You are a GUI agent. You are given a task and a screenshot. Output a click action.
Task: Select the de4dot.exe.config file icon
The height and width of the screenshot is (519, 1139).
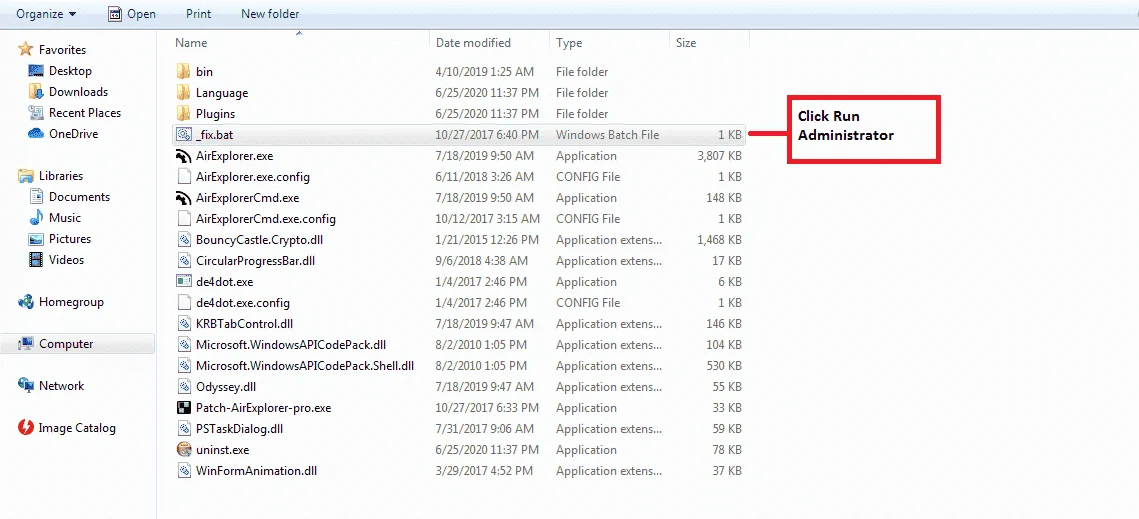point(183,303)
